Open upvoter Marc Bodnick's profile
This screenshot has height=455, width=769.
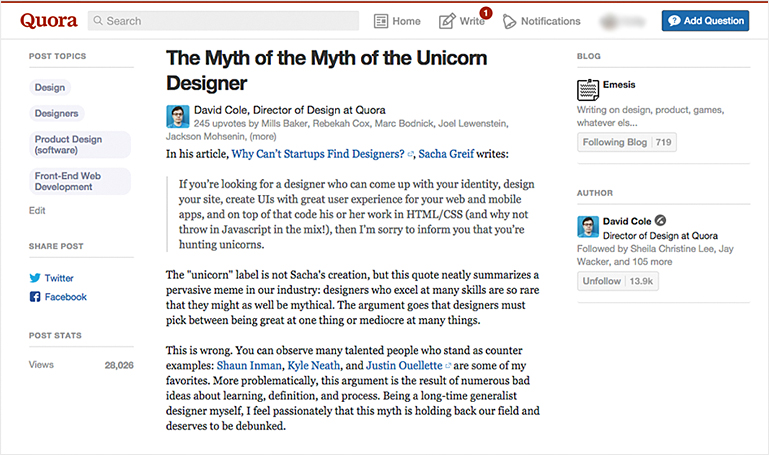point(404,124)
